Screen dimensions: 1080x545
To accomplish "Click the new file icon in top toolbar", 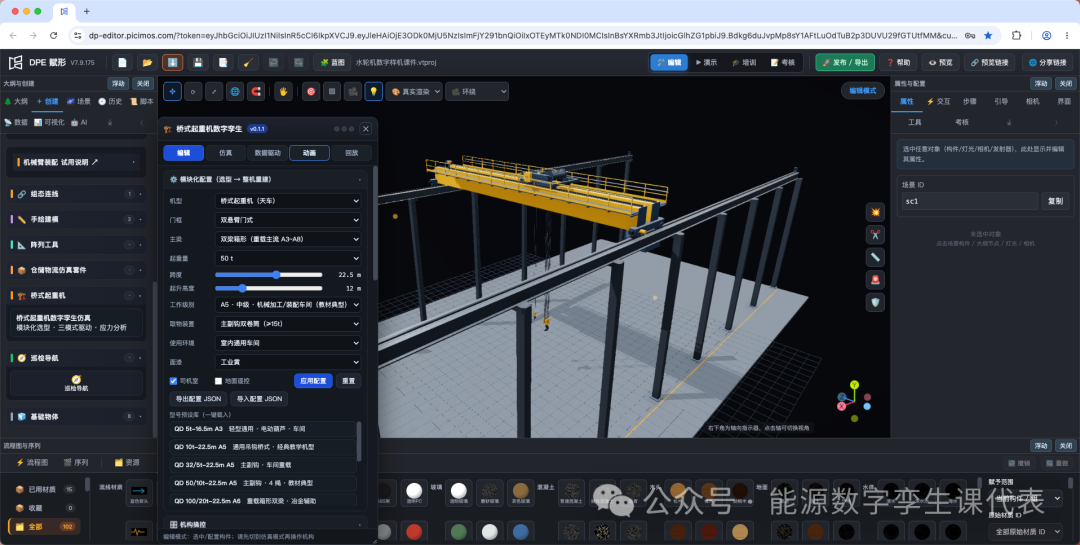I will click(122, 63).
